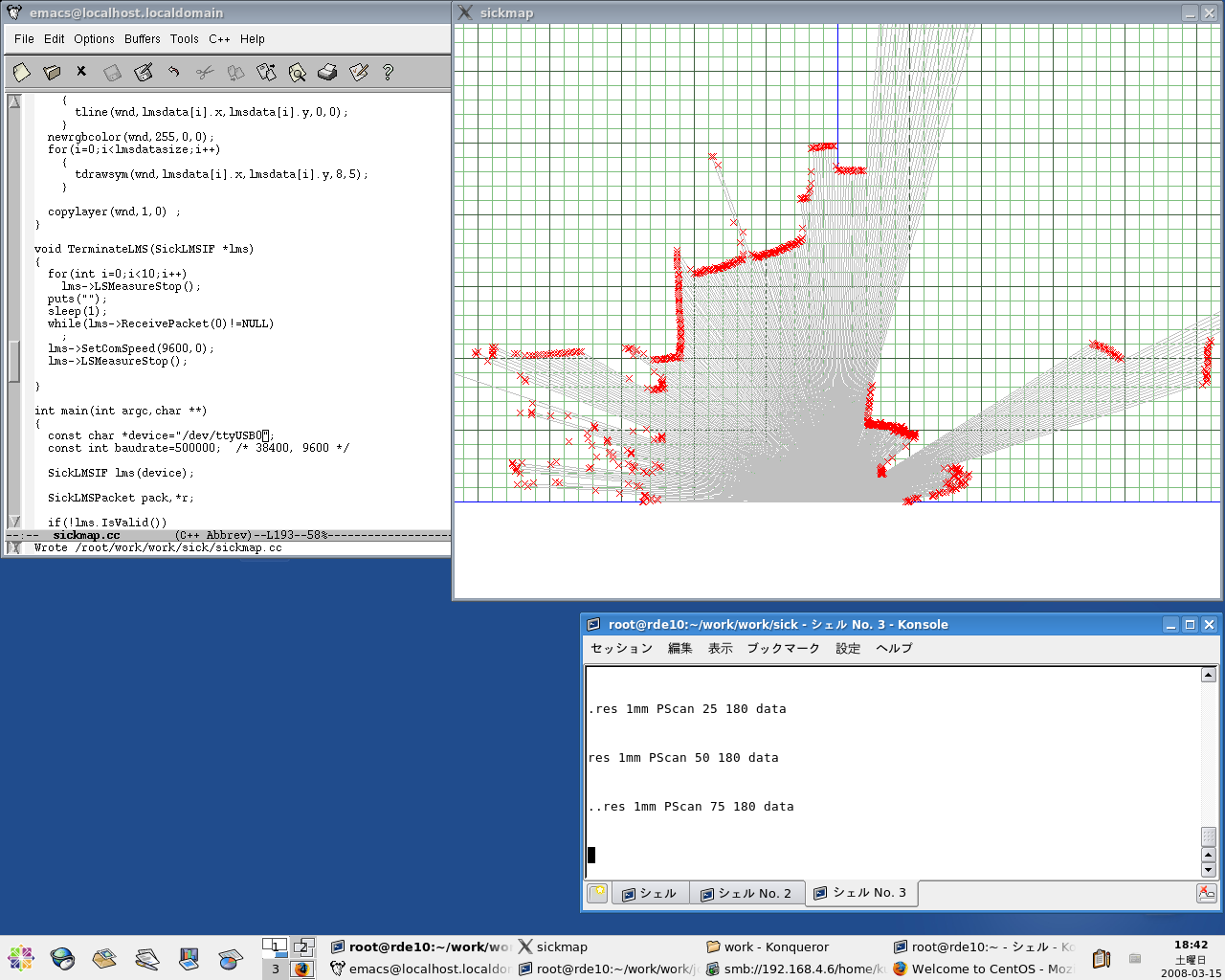Switch to the シェル No. 2 tab
Viewport: 1225px width, 980px height.
746,893
